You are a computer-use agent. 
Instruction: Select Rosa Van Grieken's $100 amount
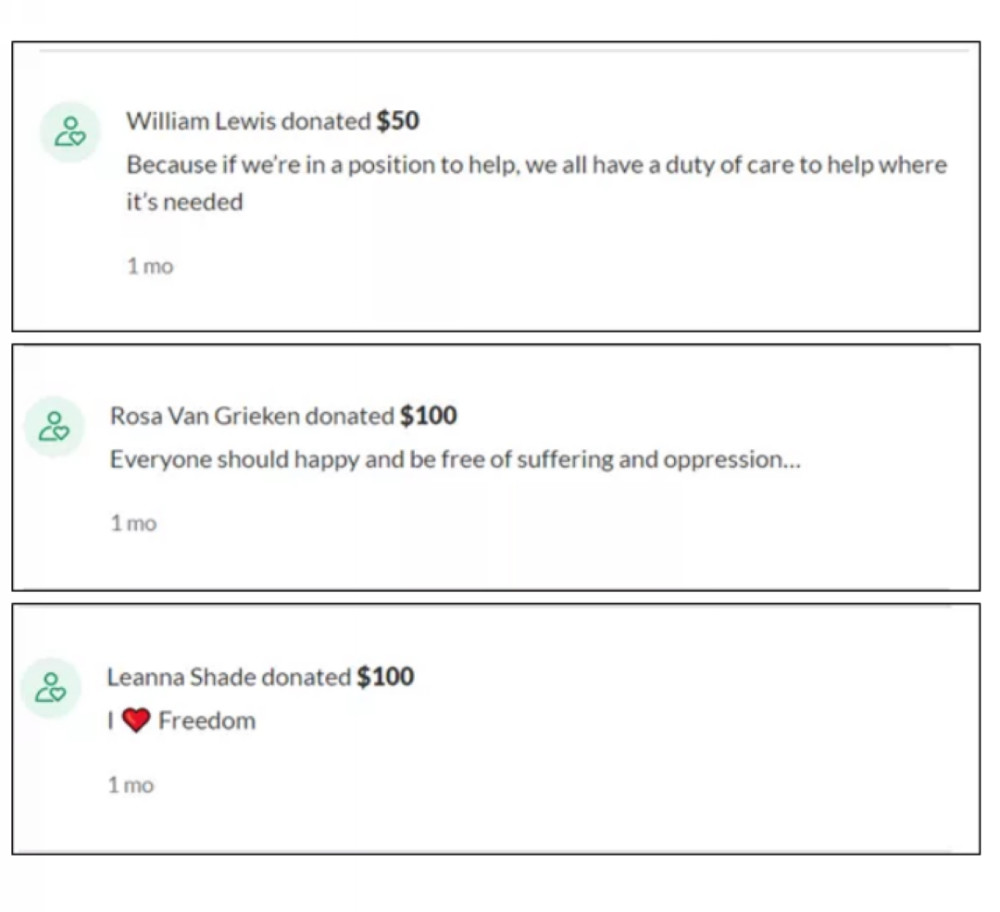[429, 416]
